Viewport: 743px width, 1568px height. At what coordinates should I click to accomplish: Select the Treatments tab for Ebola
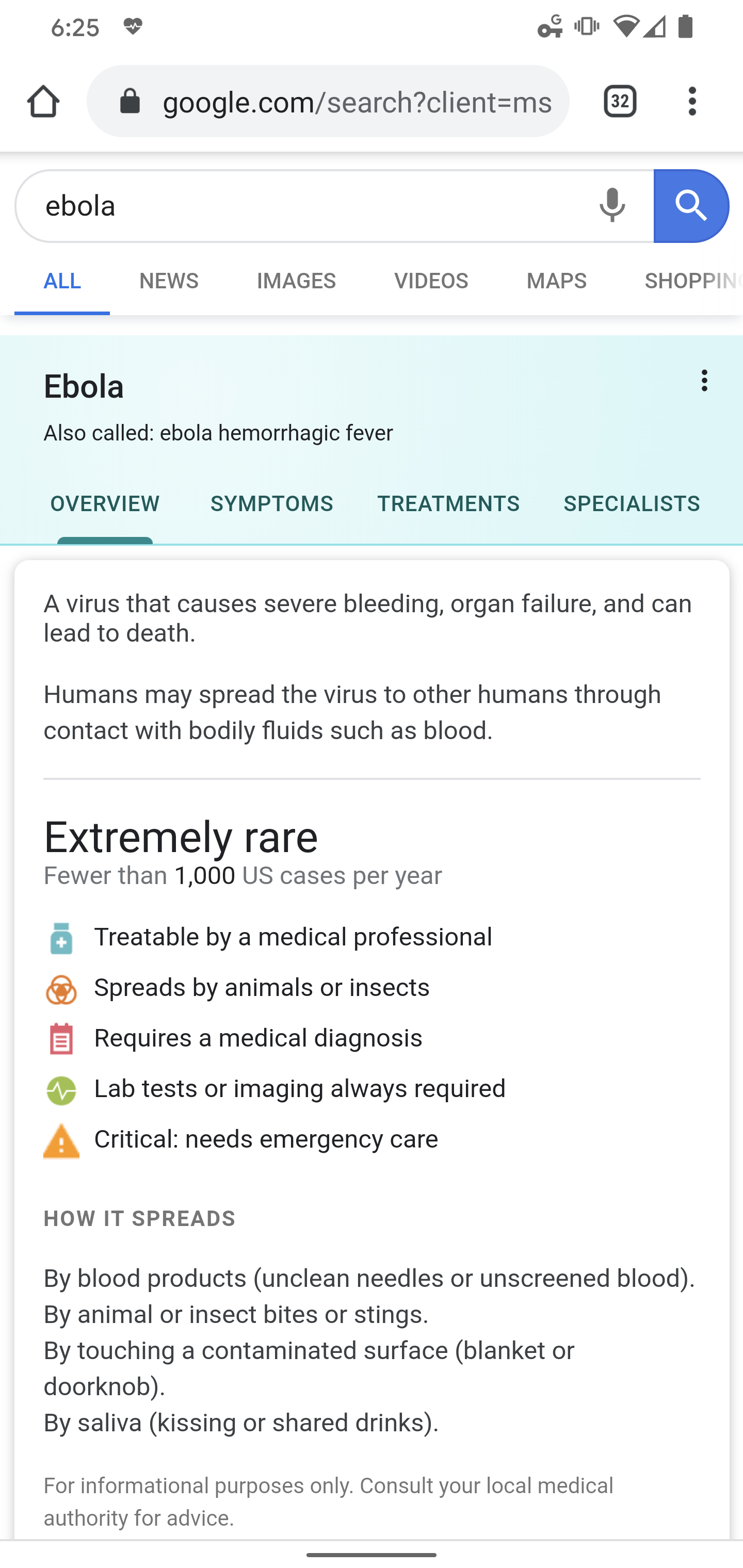(448, 504)
